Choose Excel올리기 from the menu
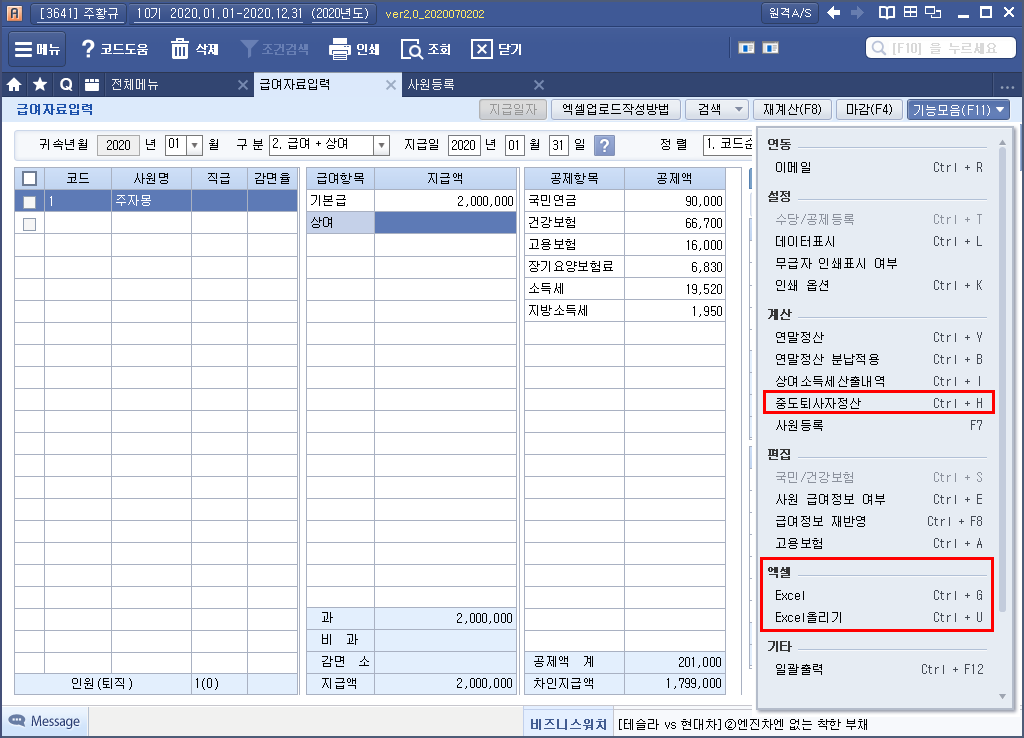 coord(879,617)
